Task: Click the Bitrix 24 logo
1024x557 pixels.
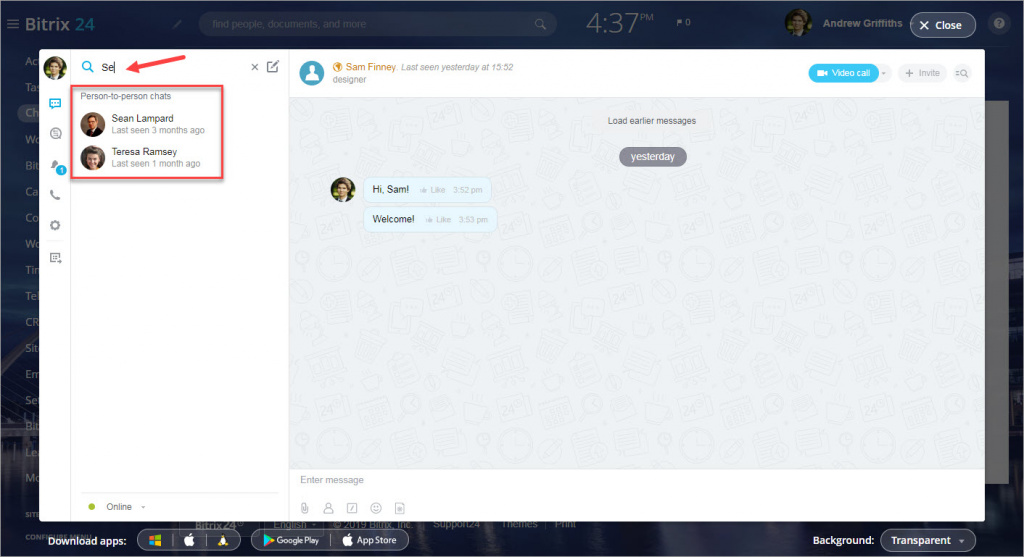Action: (x=59, y=24)
